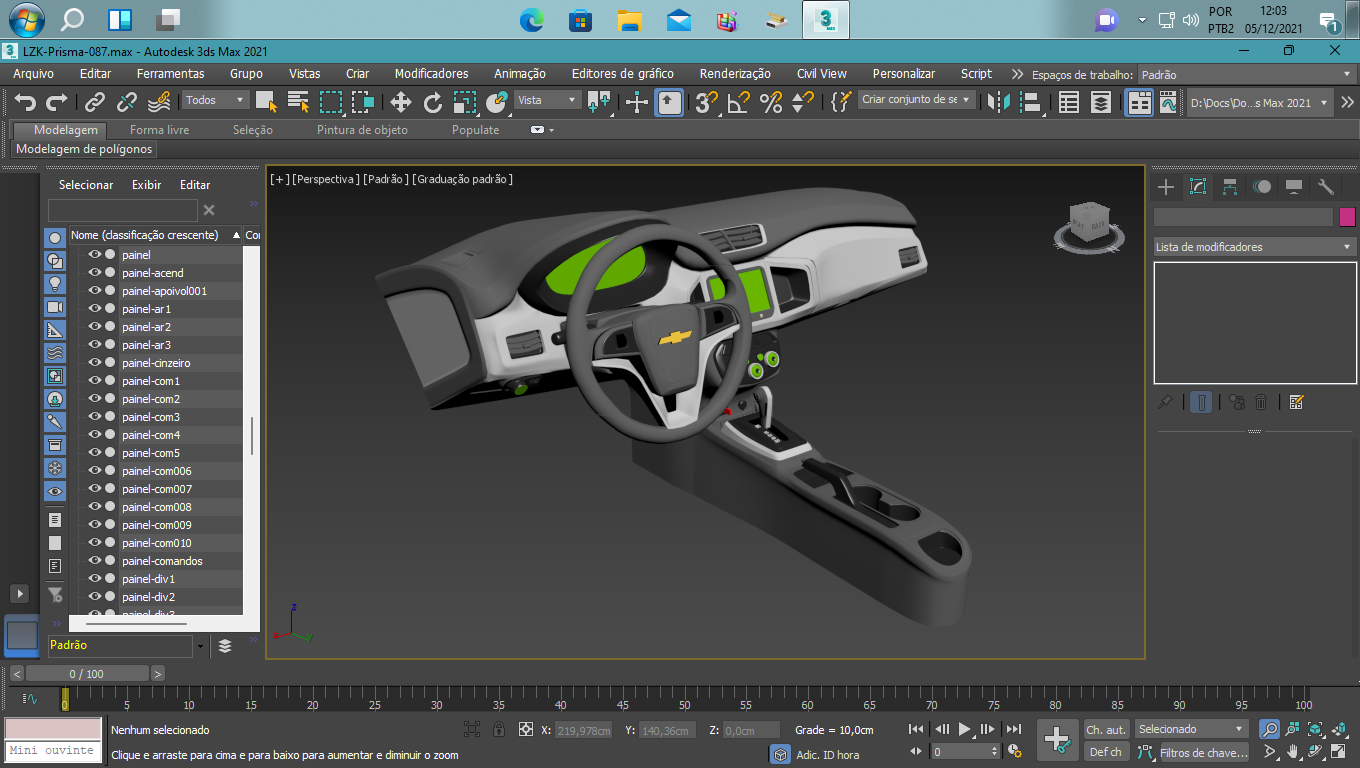This screenshot has width=1360, height=768.
Task: Click the time slider 0 / 100 handle
Action: pyautogui.click(x=86, y=674)
